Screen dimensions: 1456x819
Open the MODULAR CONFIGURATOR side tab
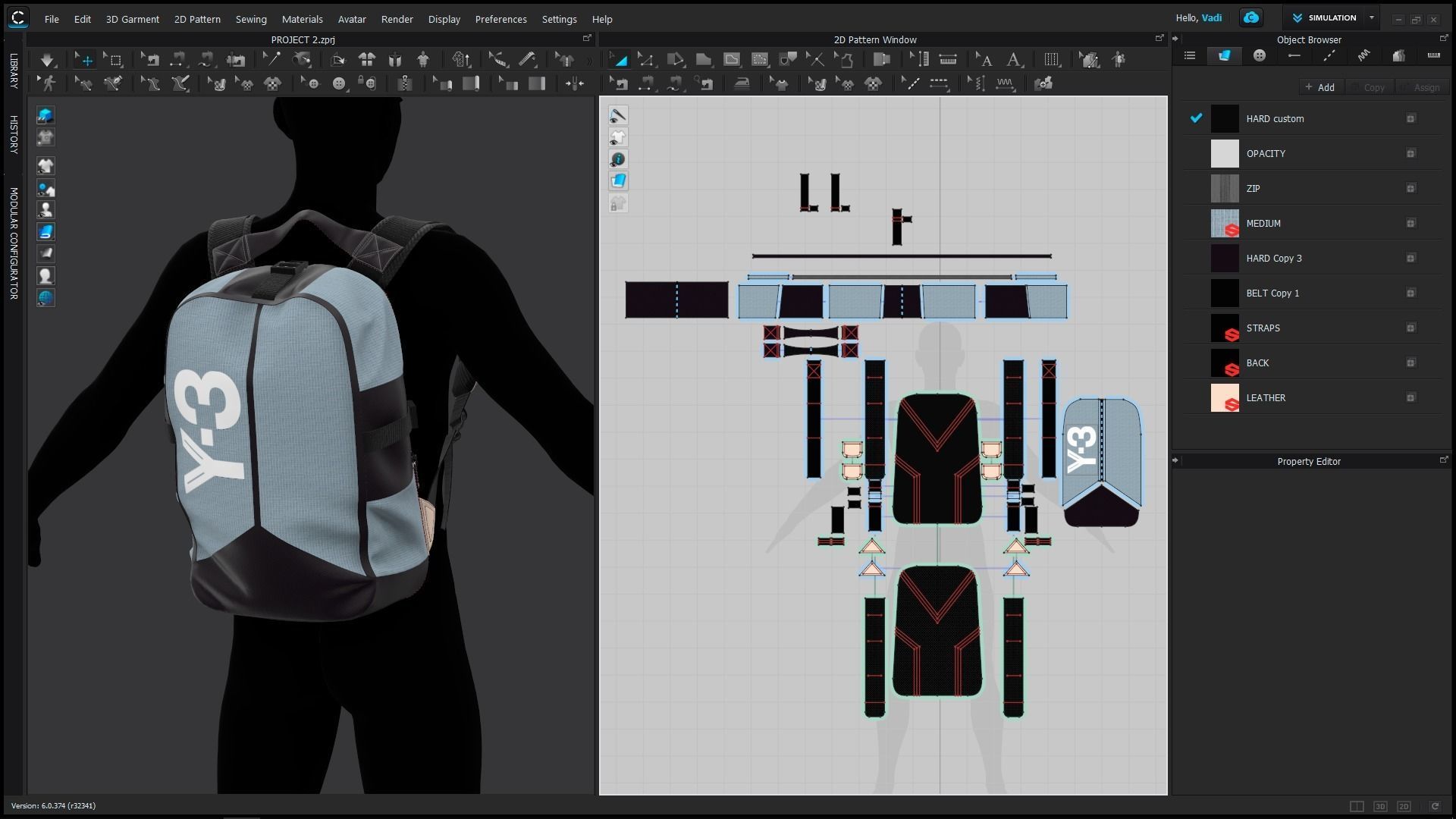point(13,243)
